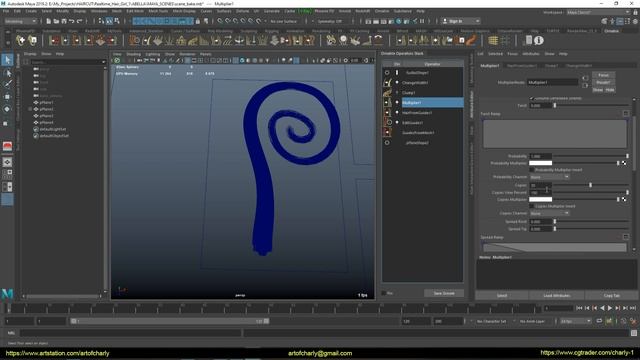Click the Spread Ramp expand square icon
640x360 pixels.
[x=625, y=237]
